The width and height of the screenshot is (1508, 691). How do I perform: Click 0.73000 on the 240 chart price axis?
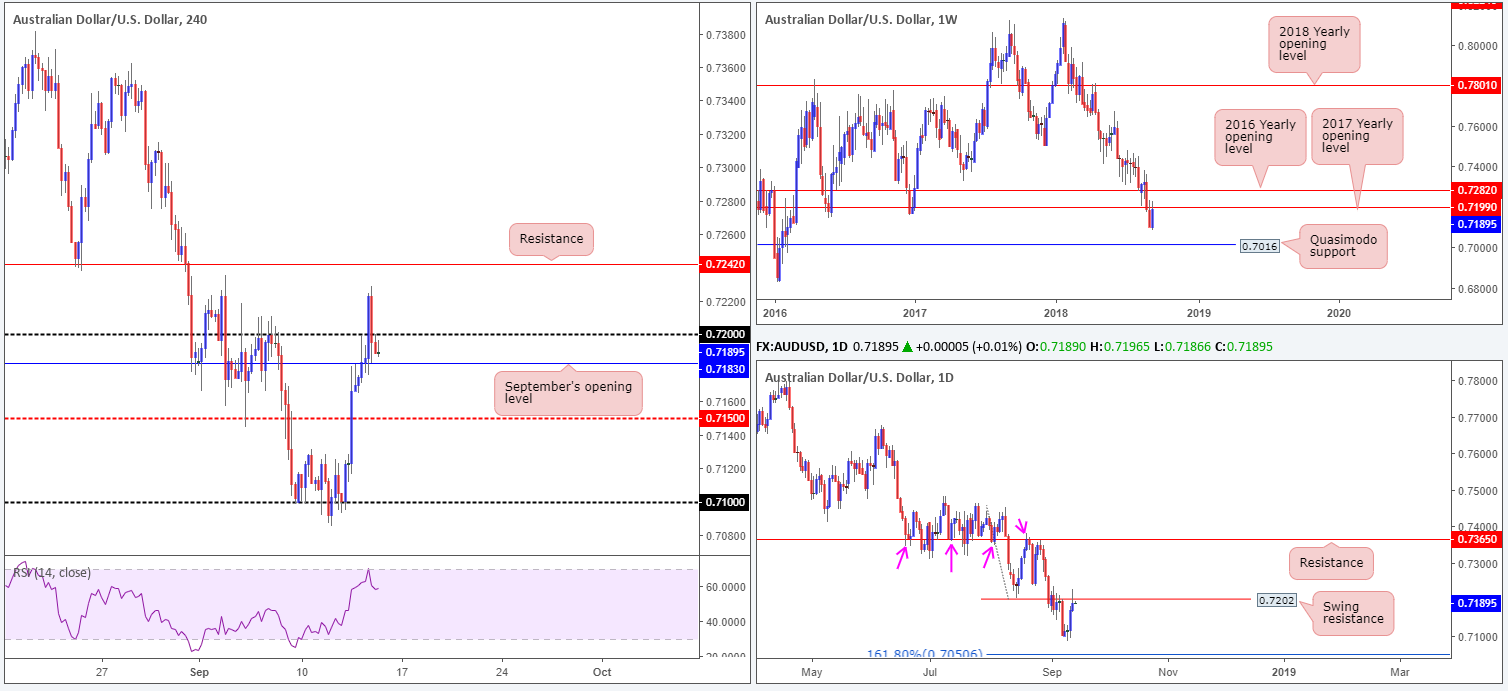pos(726,168)
